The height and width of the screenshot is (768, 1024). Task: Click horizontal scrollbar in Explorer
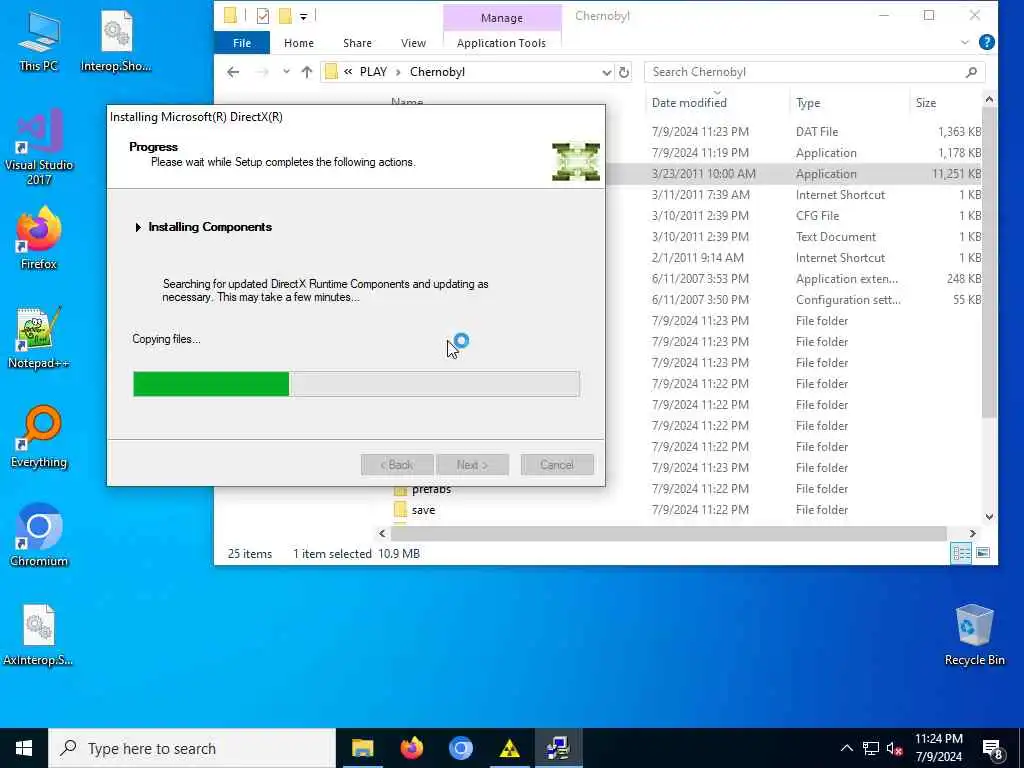(668, 534)
